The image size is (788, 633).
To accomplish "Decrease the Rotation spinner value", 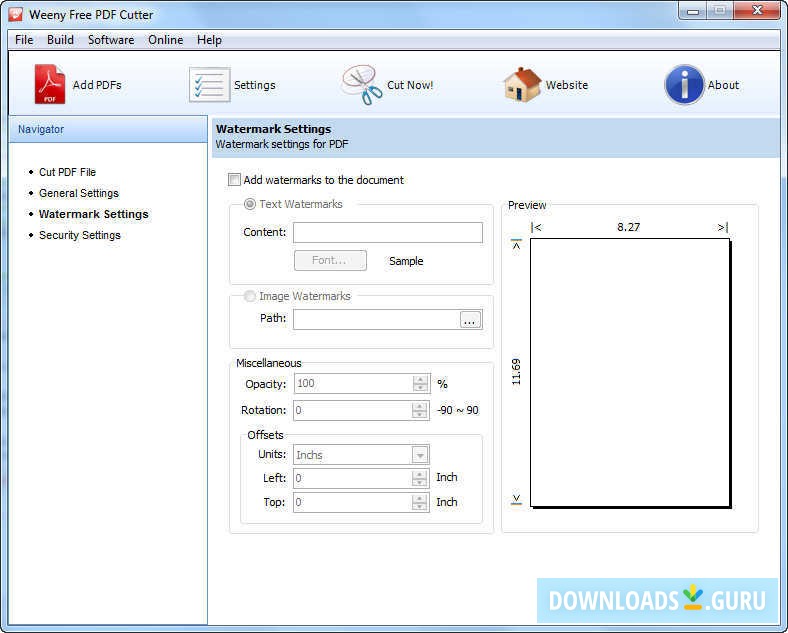I will point(420,415).
